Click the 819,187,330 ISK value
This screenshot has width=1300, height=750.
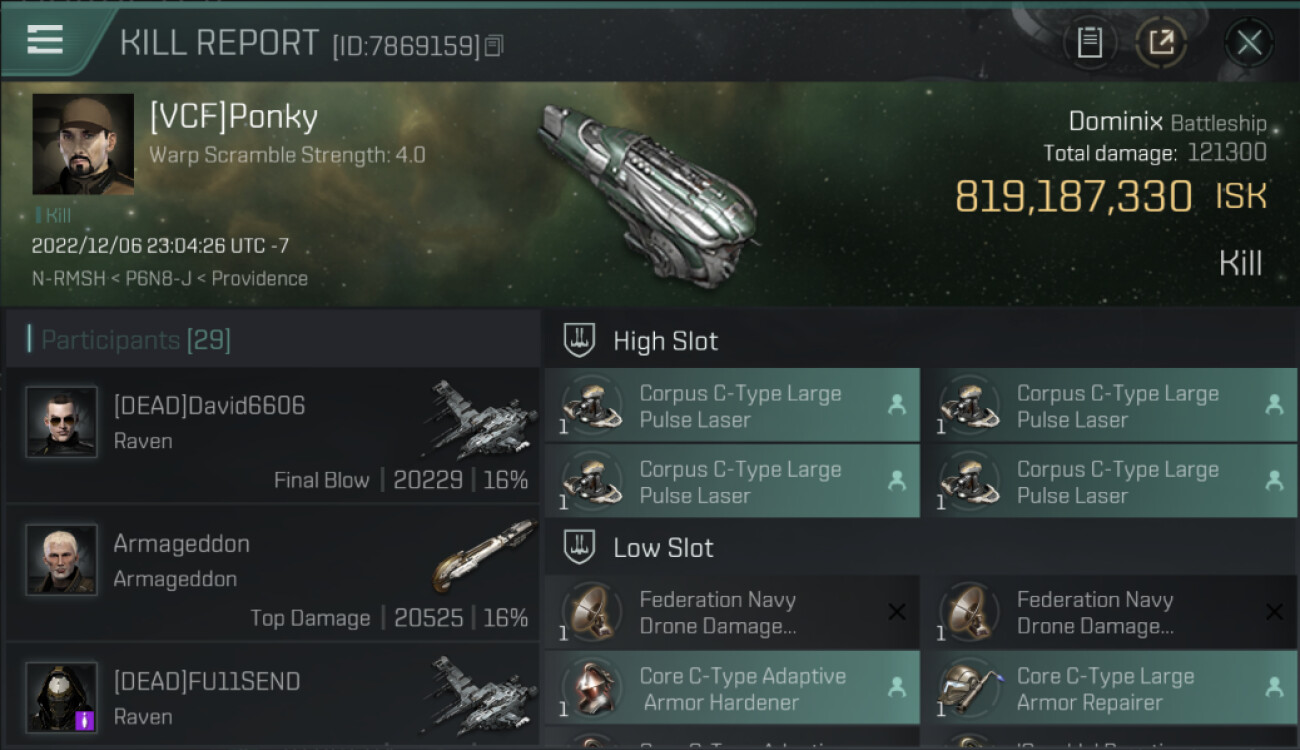tap(1073, 197)
